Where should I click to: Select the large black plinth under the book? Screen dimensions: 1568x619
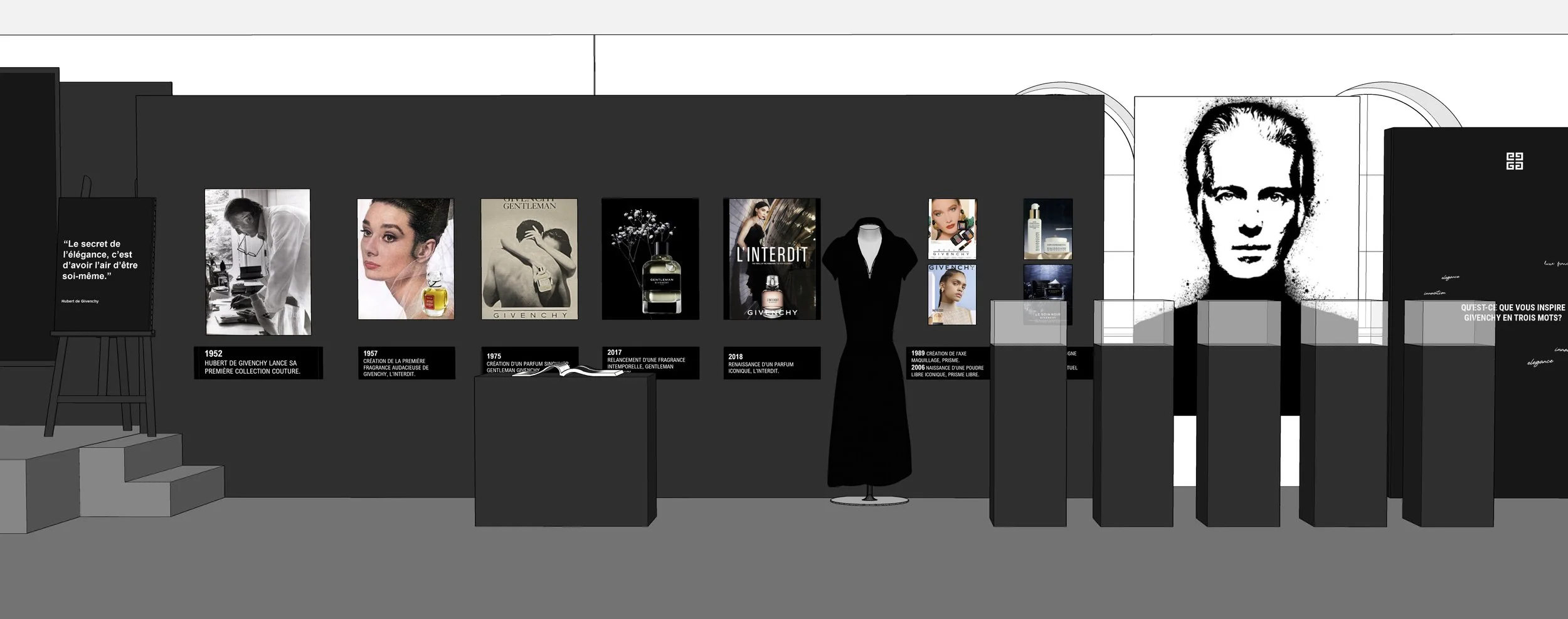tap(565, 449)
